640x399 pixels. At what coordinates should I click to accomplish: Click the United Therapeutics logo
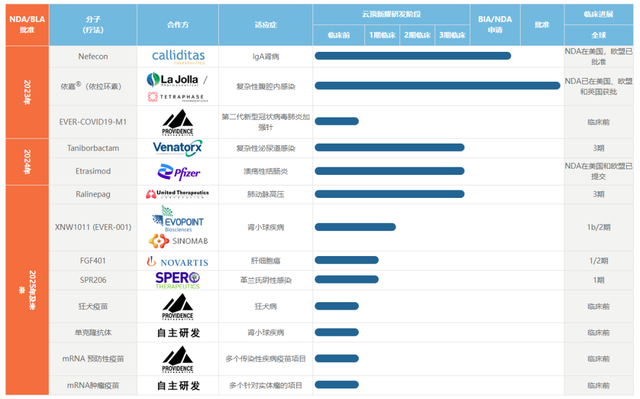pyautogui.click(x=177, y=194)
